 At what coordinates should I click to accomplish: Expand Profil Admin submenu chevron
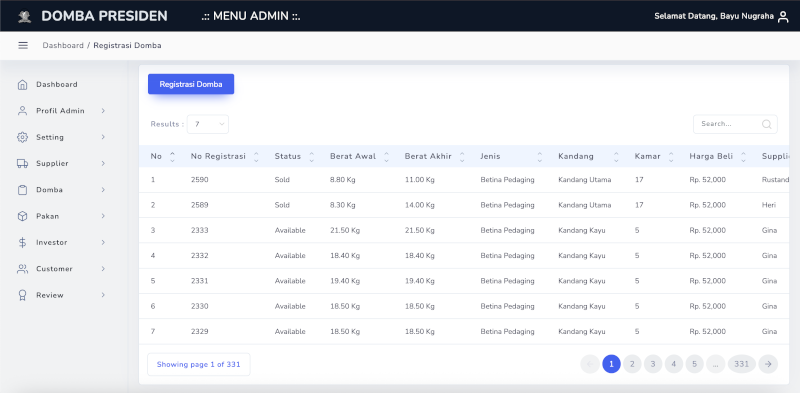tap(103, 111)
